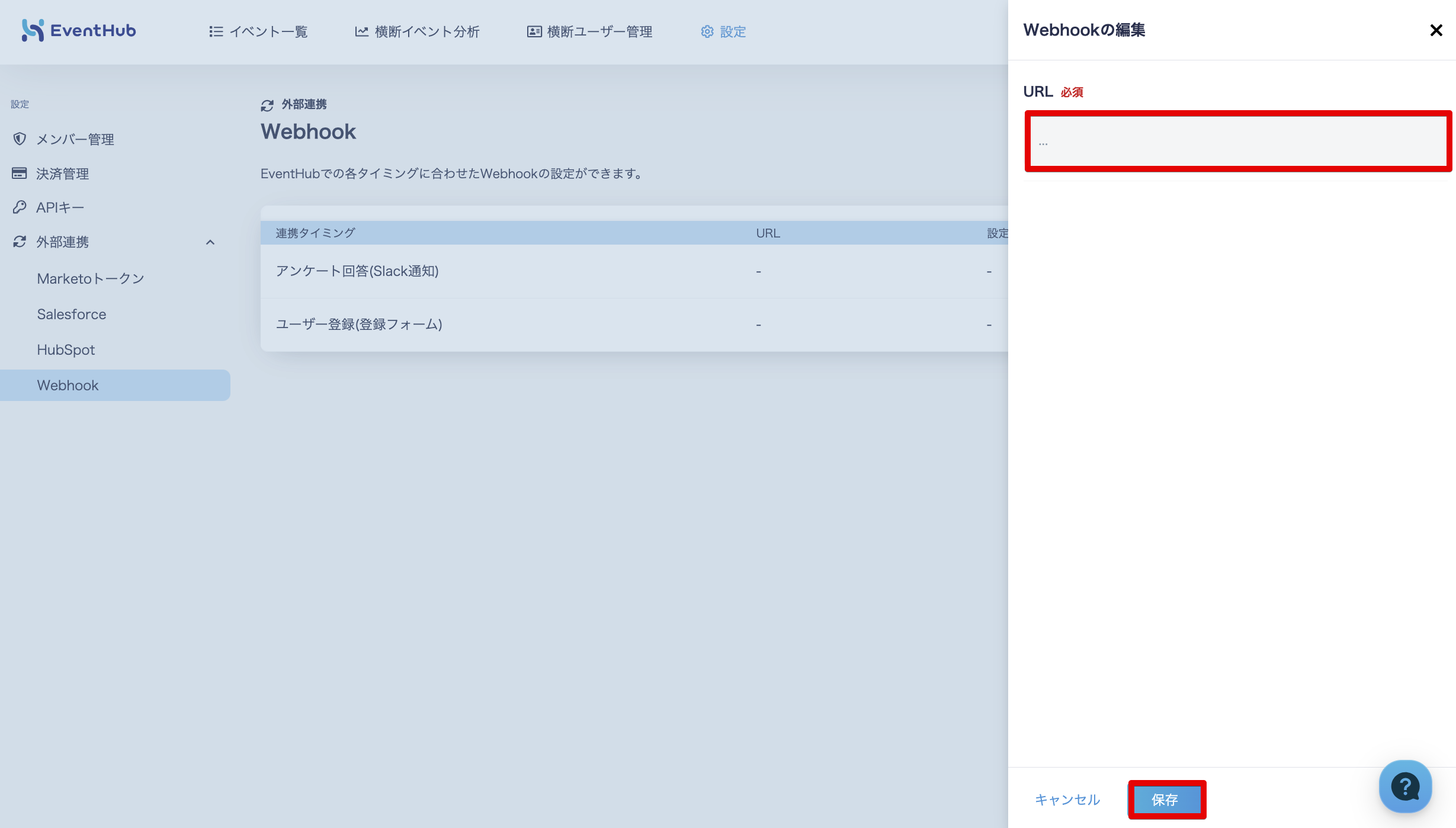This screenshot has width=1456, height=828.
Task: Open 決済管理 in the sidebar
Action: [x=63, y=174]
